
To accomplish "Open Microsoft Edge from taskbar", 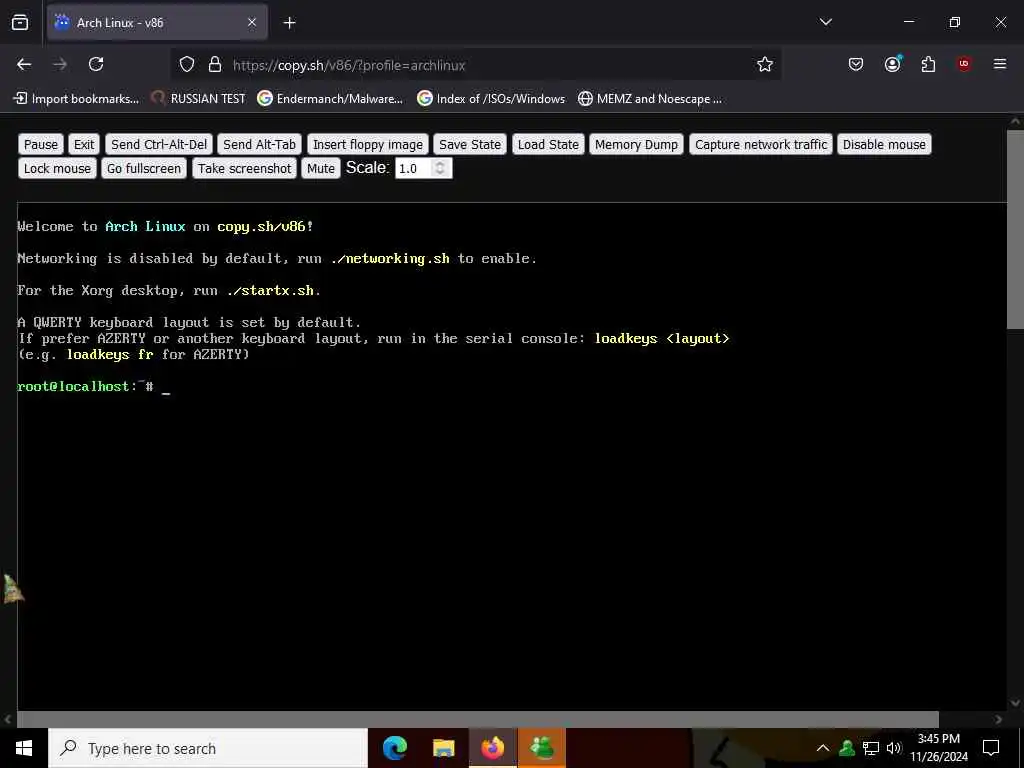I will (x=394, y=748).
